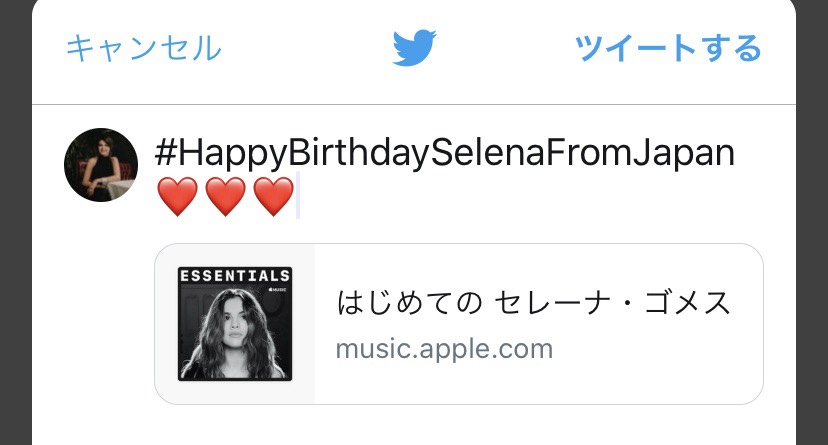Click the # symbol starting the hashtag
Viewport: 828px width, 445px height.
click(x=167, y=153)
